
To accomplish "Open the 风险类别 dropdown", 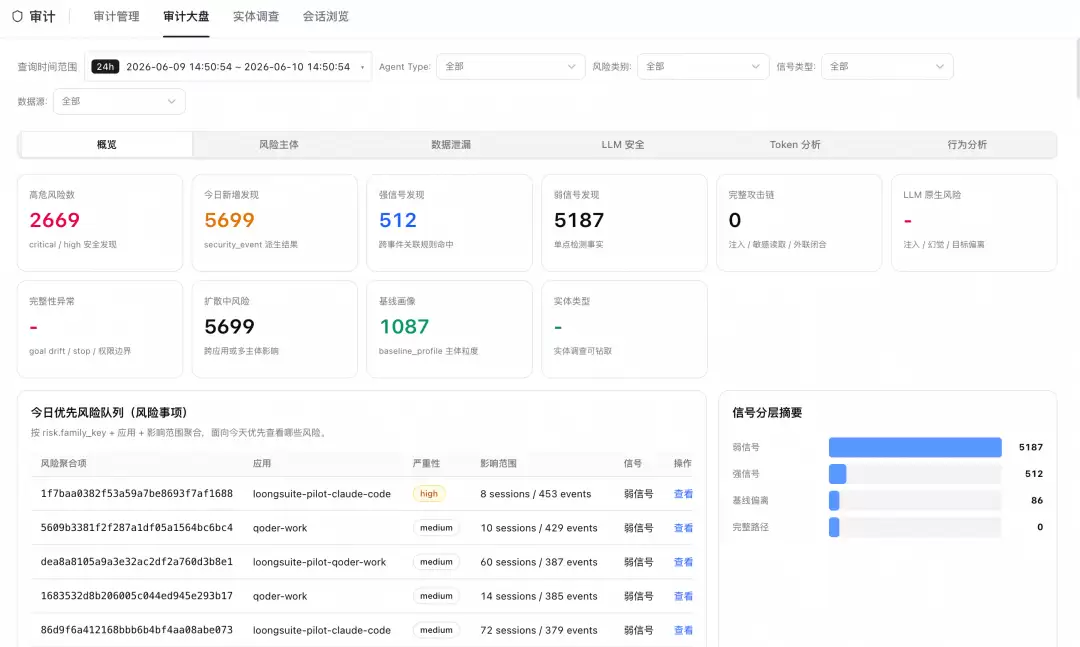I will pyautogui.click(x=703, y=67).
